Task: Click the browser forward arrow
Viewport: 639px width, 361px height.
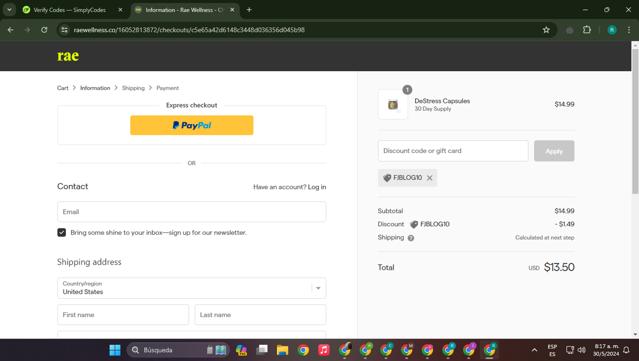Action: (x=27, y=30)
